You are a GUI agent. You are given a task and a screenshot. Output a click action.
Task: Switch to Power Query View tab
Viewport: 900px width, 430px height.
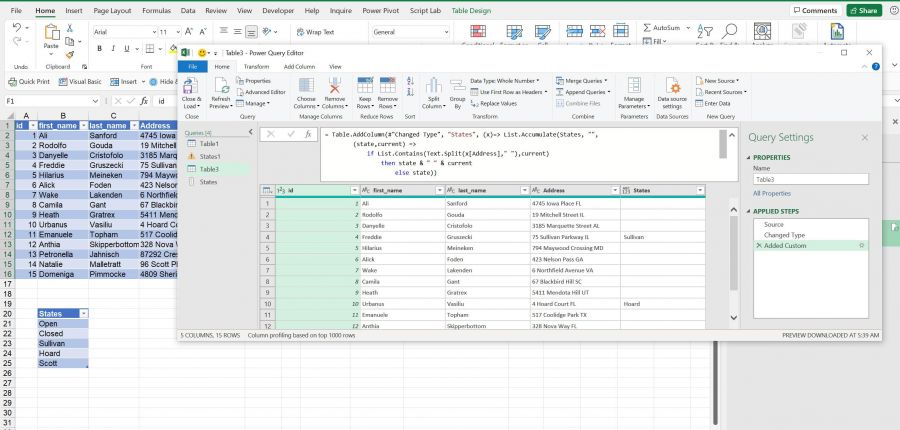pyautogui.click(x=335, y=67)
